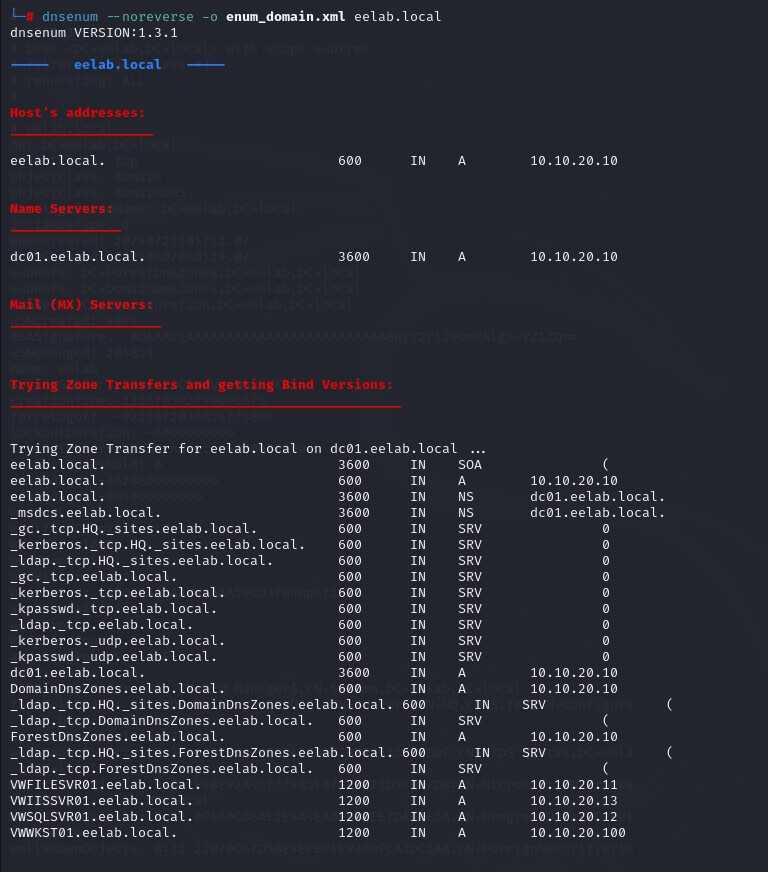Click _kerberos._udp.eelab.local. record

pos(117,641)
